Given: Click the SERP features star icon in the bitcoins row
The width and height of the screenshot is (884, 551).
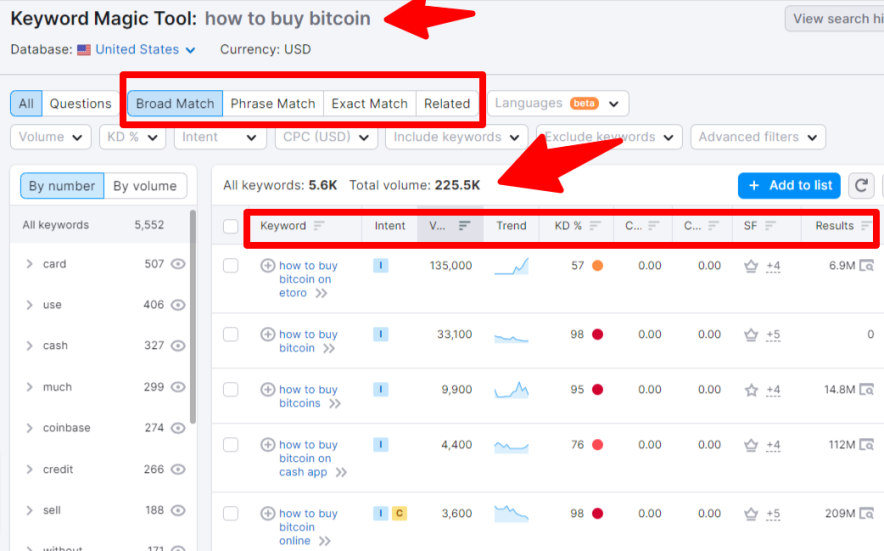Looking at the screenshot, I should (x=751, y=390).
